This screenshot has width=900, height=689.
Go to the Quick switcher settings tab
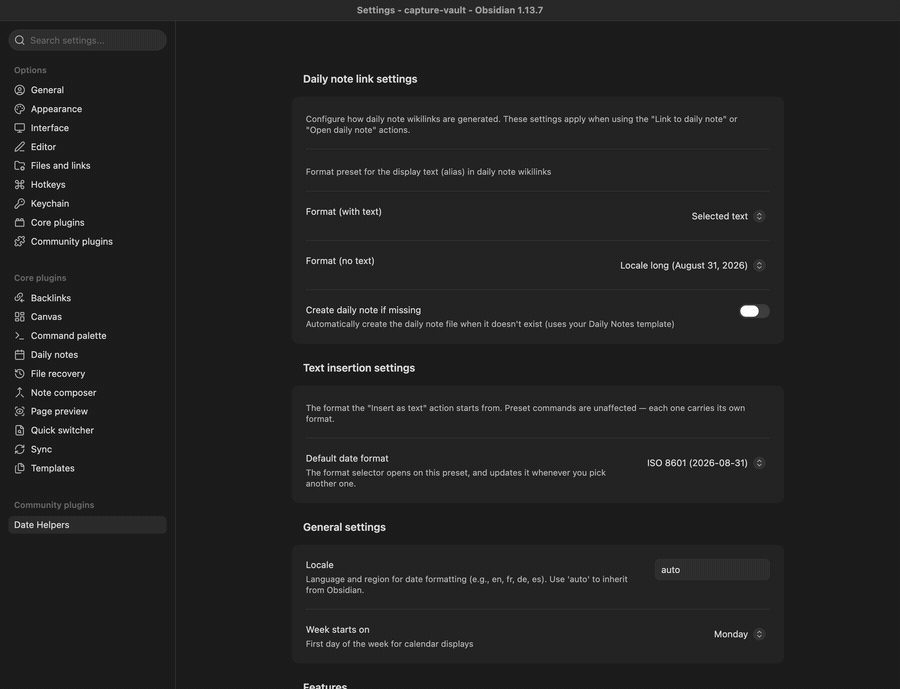coord(87,431)
